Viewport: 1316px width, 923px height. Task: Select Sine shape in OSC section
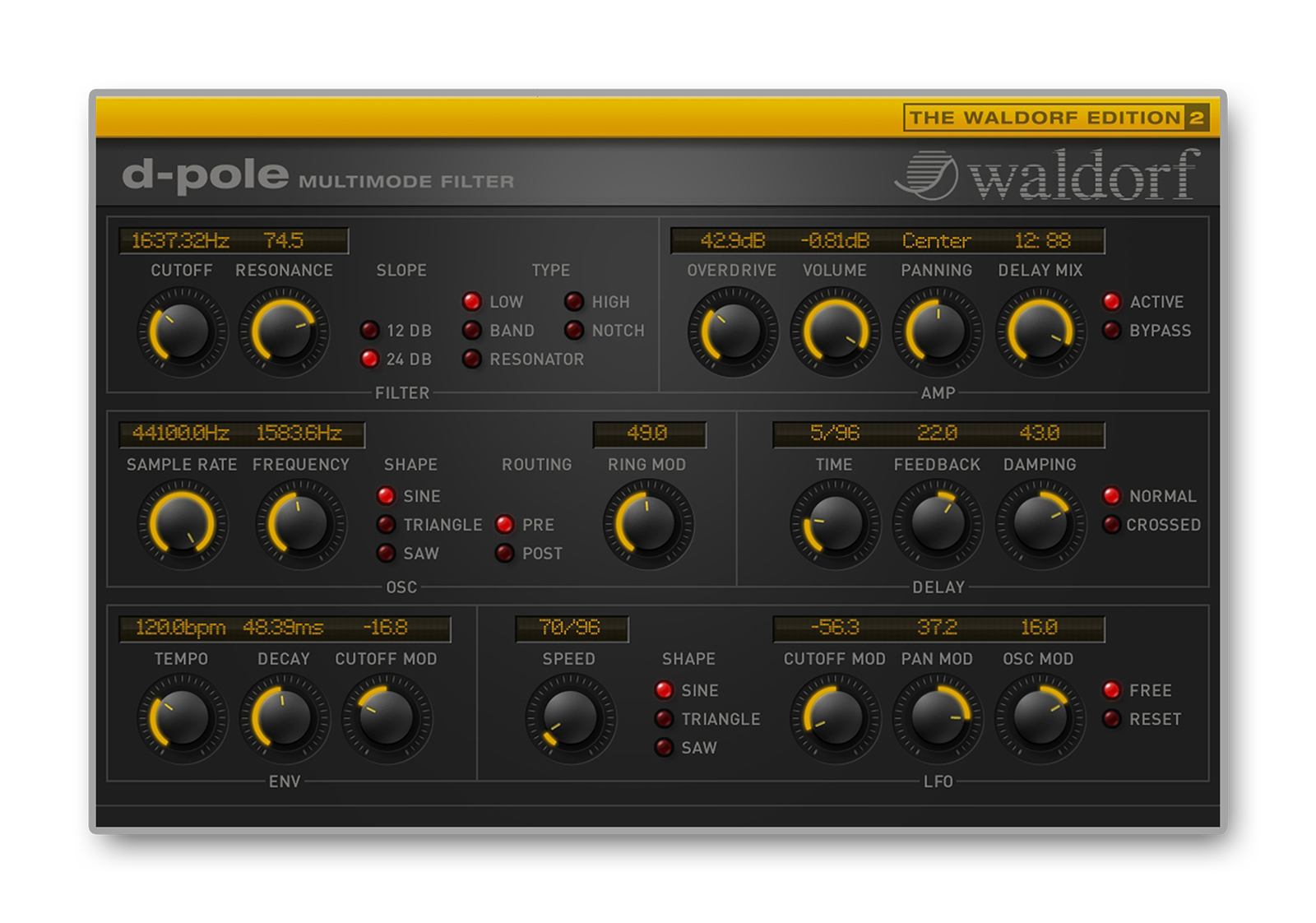point(386,496)
